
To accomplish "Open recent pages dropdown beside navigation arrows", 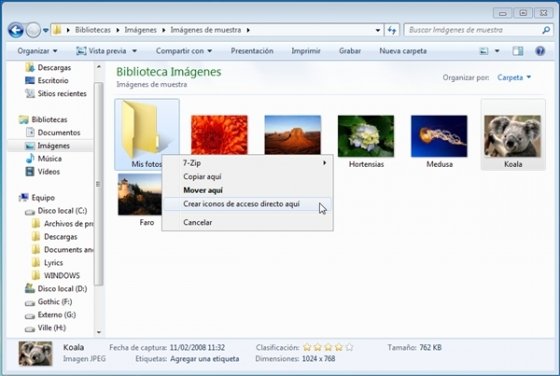I will [46, 30].
